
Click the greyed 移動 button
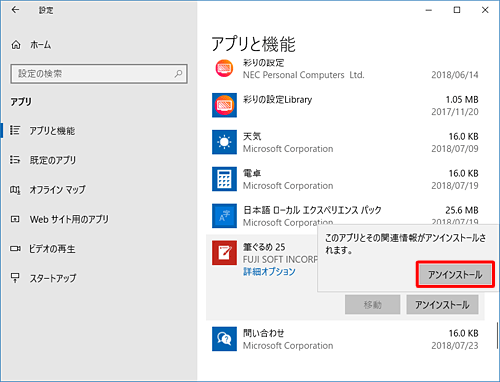click(372, 304)
